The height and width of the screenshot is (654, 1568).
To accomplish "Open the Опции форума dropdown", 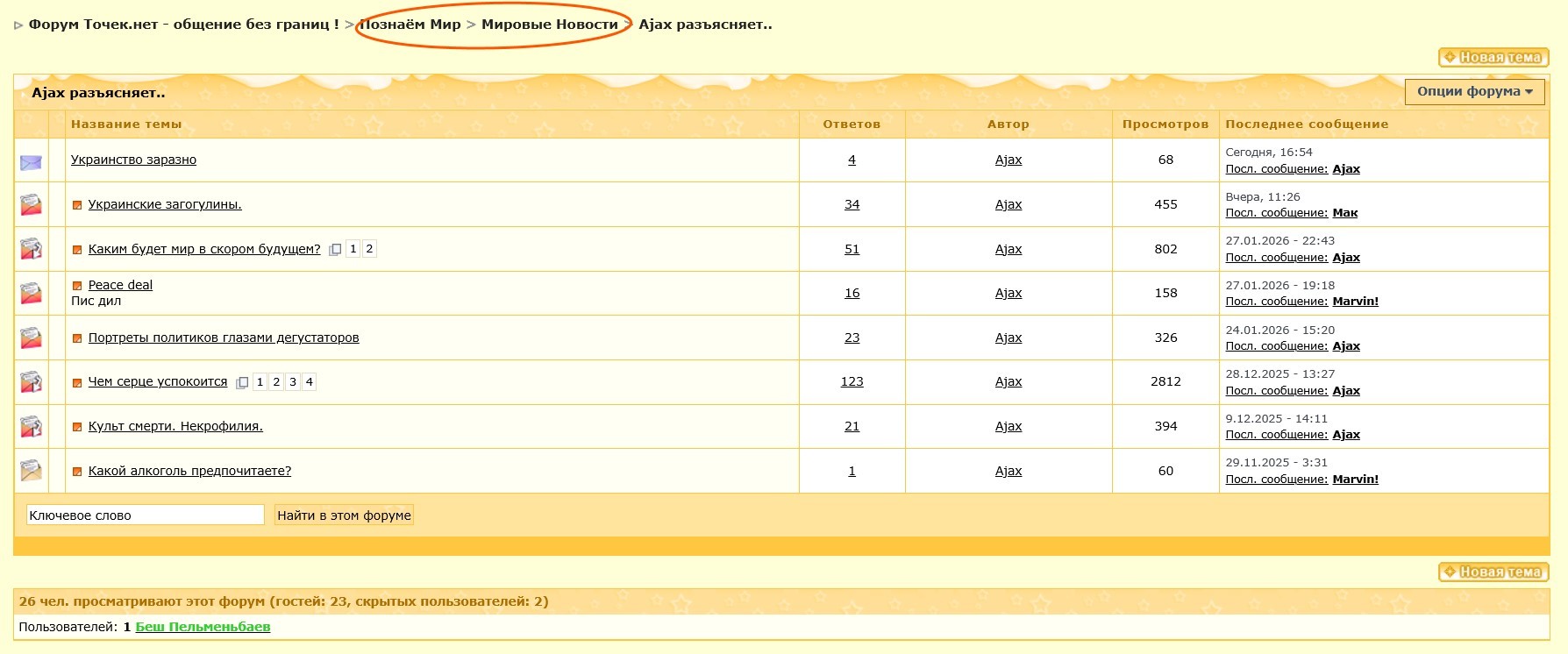I will click(x=1474, y=92).
